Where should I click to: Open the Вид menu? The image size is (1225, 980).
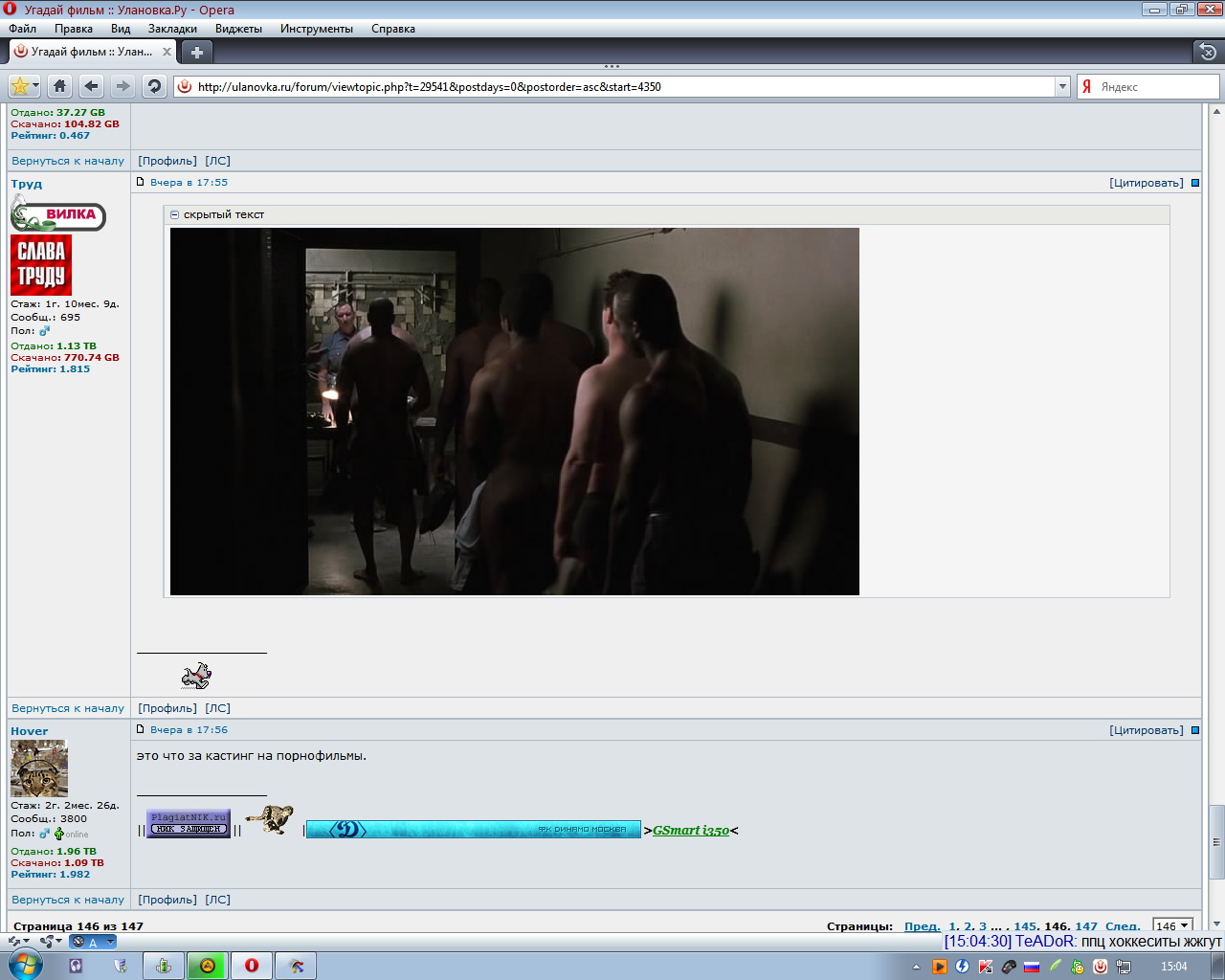click(x=121, y=29)
